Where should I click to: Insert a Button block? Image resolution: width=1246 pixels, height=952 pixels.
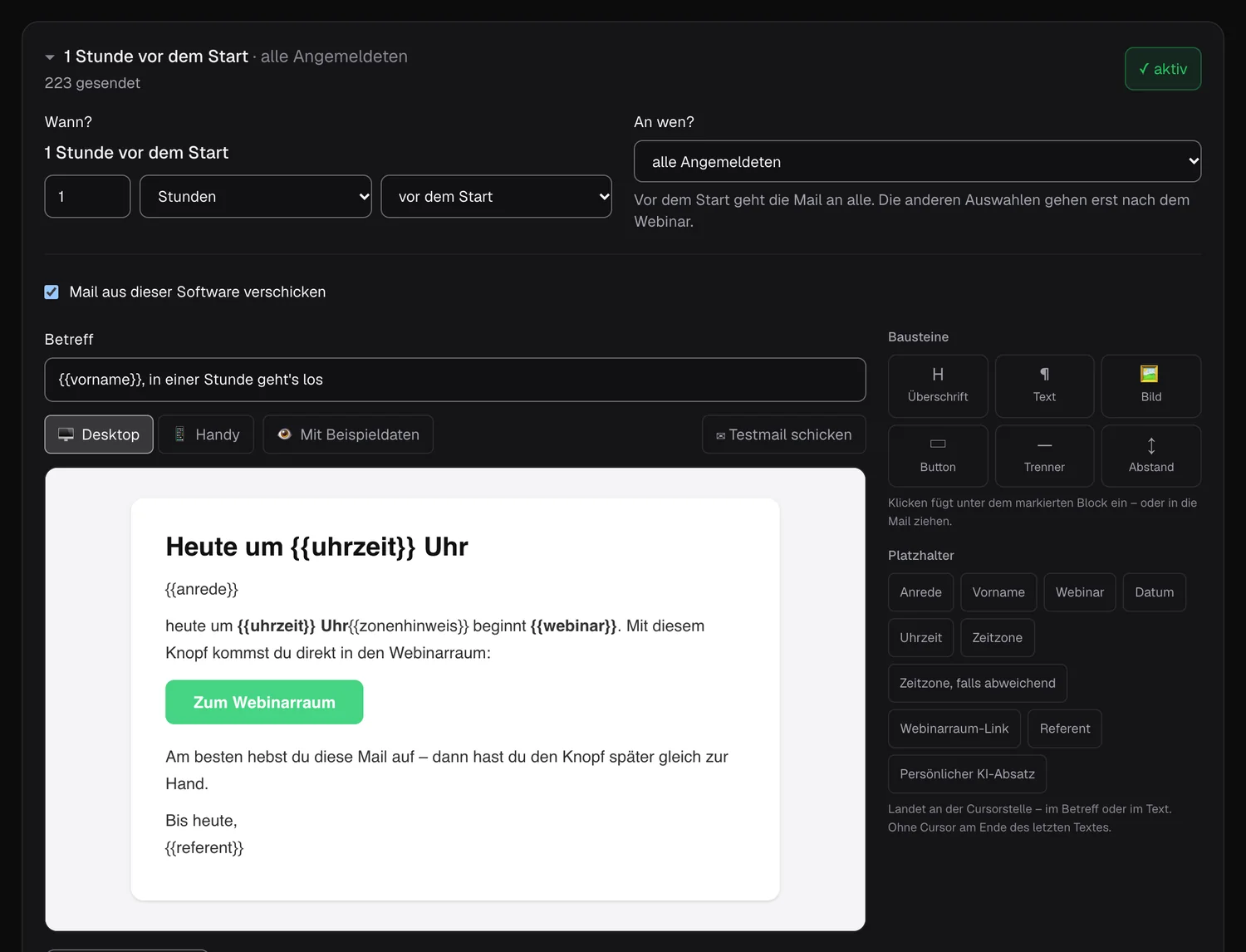[x=938, y=456]
